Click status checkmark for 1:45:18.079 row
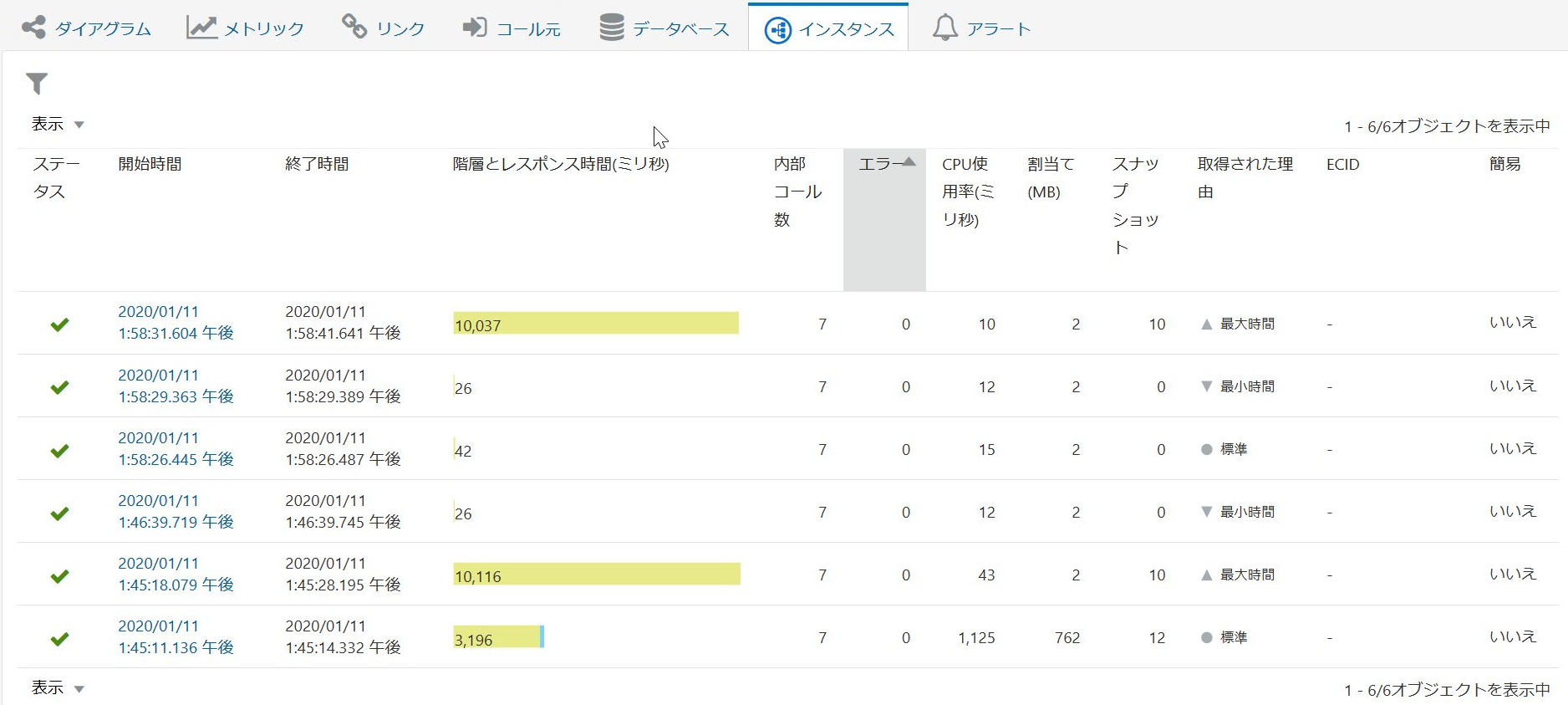The width and height of the screenshot is (1568, 705). pyautogui.click(x=59, y=576)
